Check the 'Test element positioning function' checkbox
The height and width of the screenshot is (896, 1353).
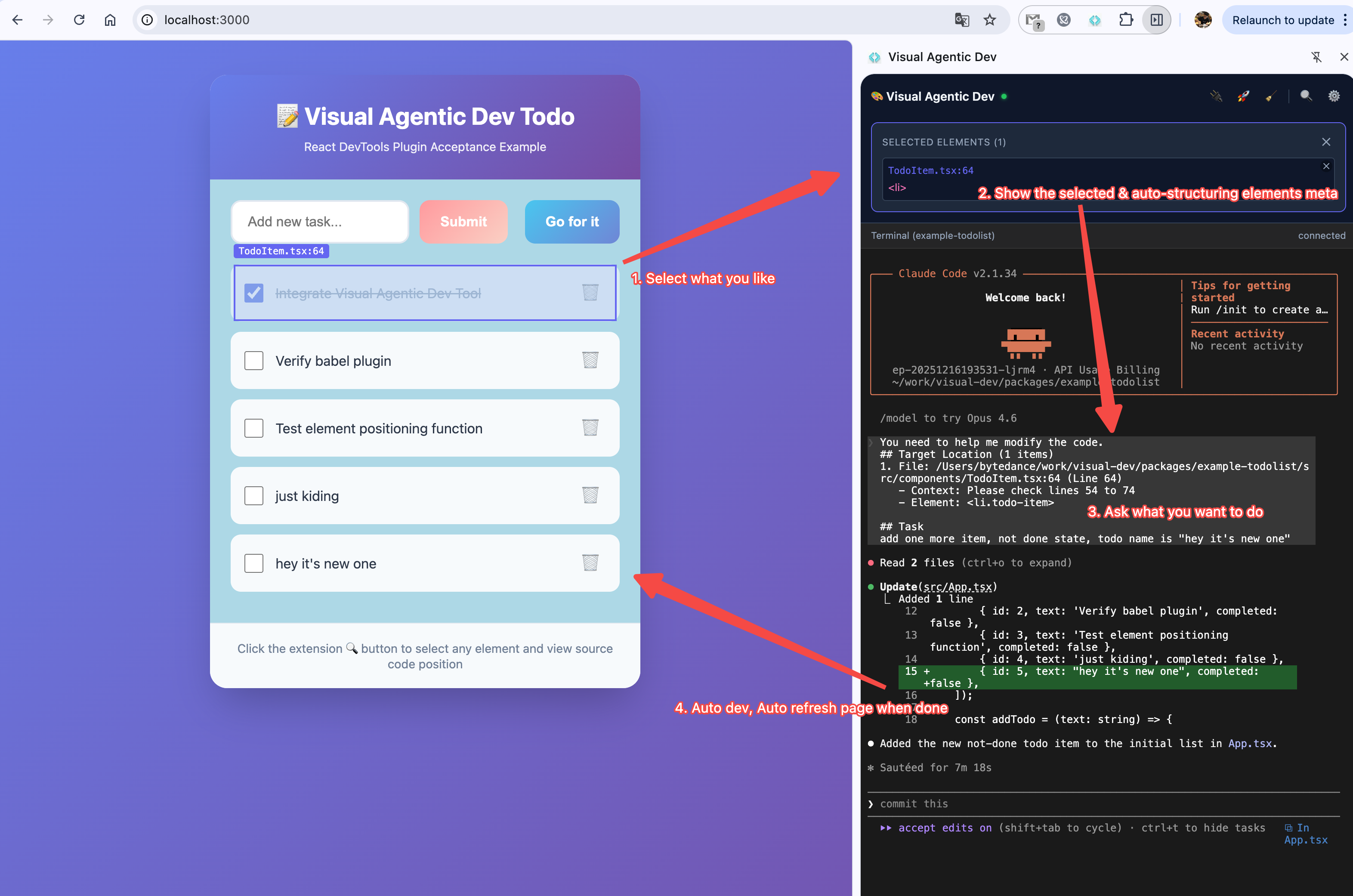[x=254, y=428]
